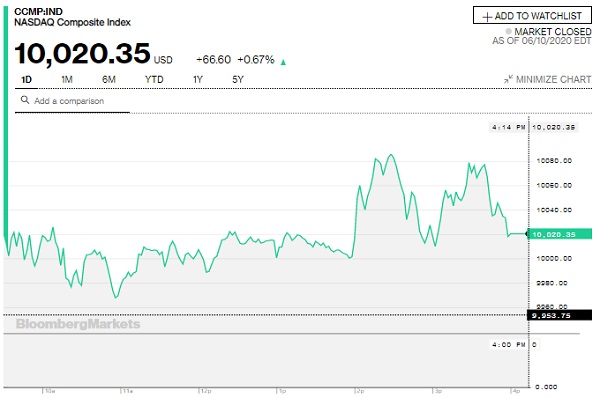Click the Add to Watchlist button

pyautogui.click(x=532, y=15)
